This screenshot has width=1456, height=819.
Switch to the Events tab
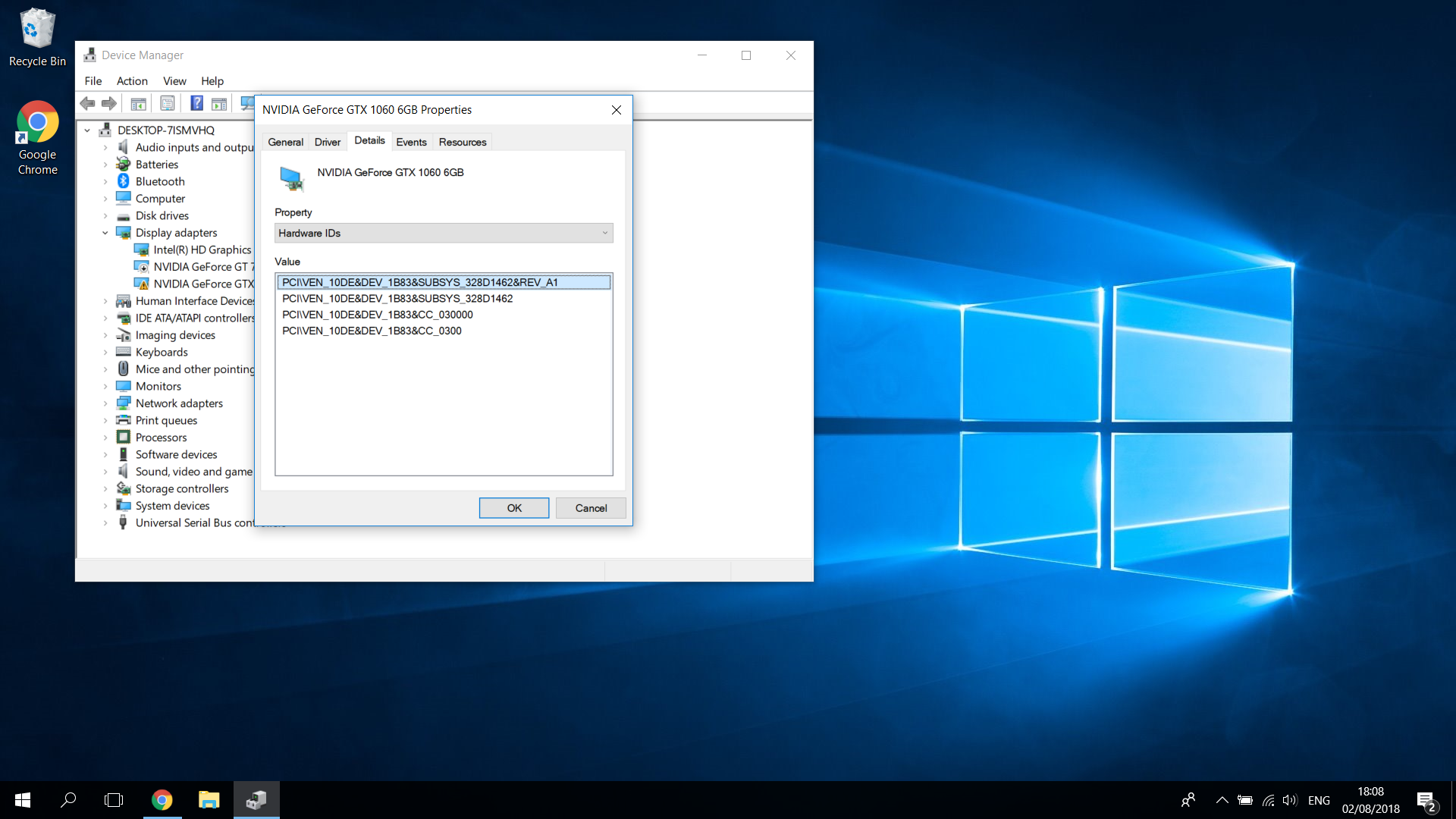411,142
